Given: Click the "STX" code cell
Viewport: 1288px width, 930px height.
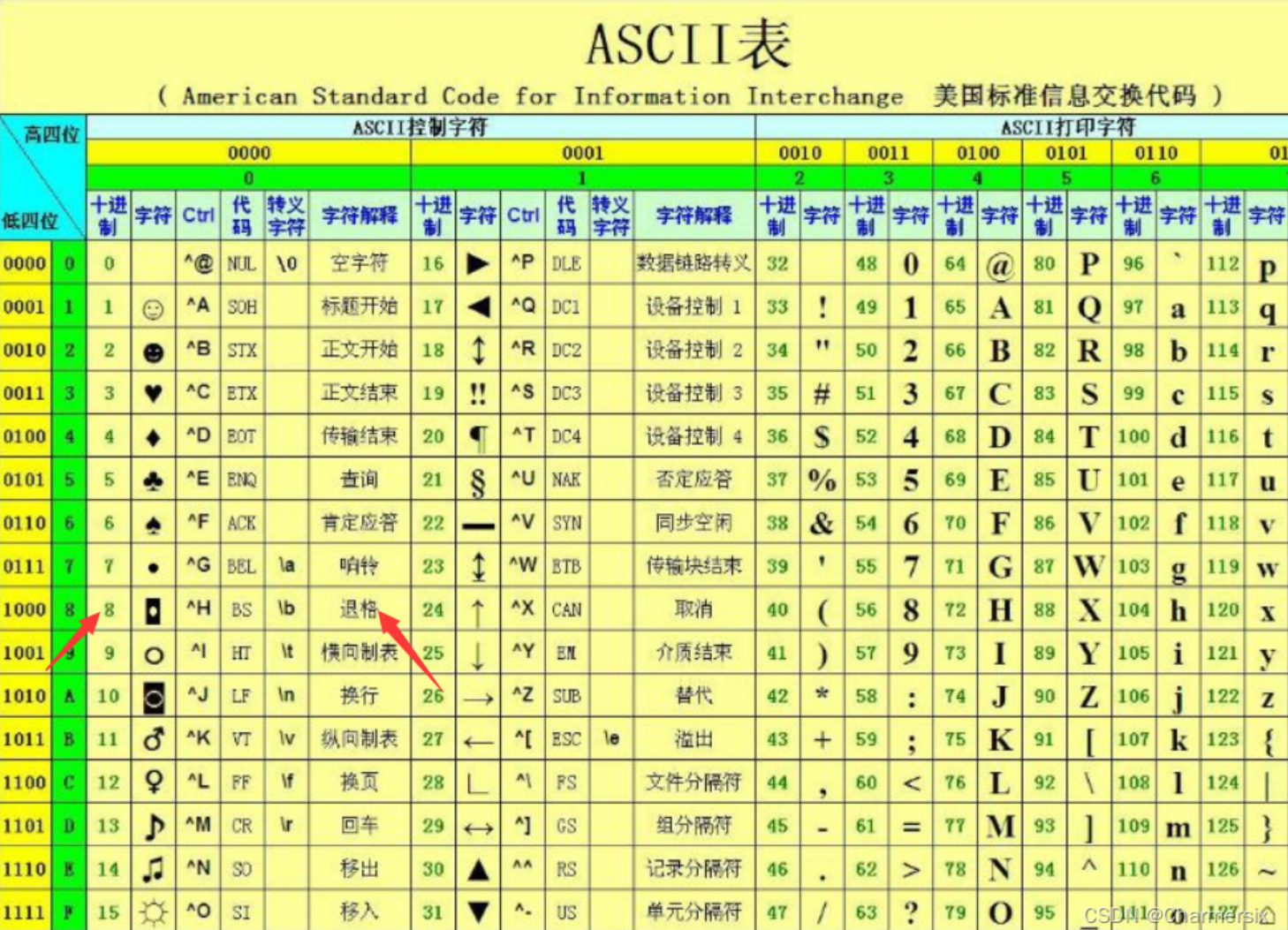Looking at the screenshot, I should [x=241, y=350].
